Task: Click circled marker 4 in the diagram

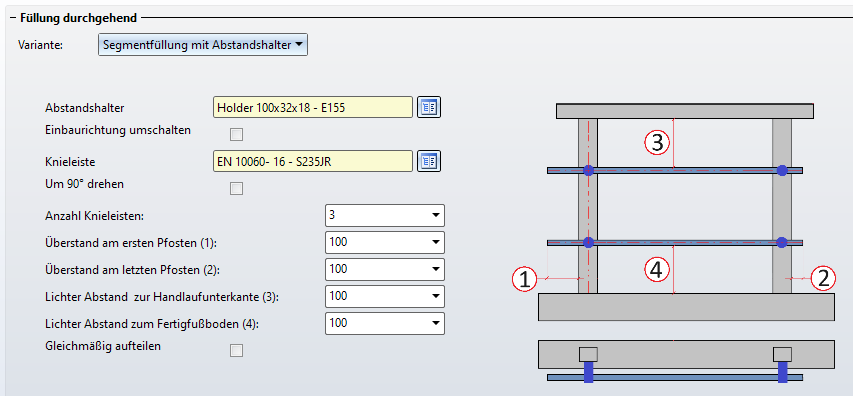Action: point(657,269)
